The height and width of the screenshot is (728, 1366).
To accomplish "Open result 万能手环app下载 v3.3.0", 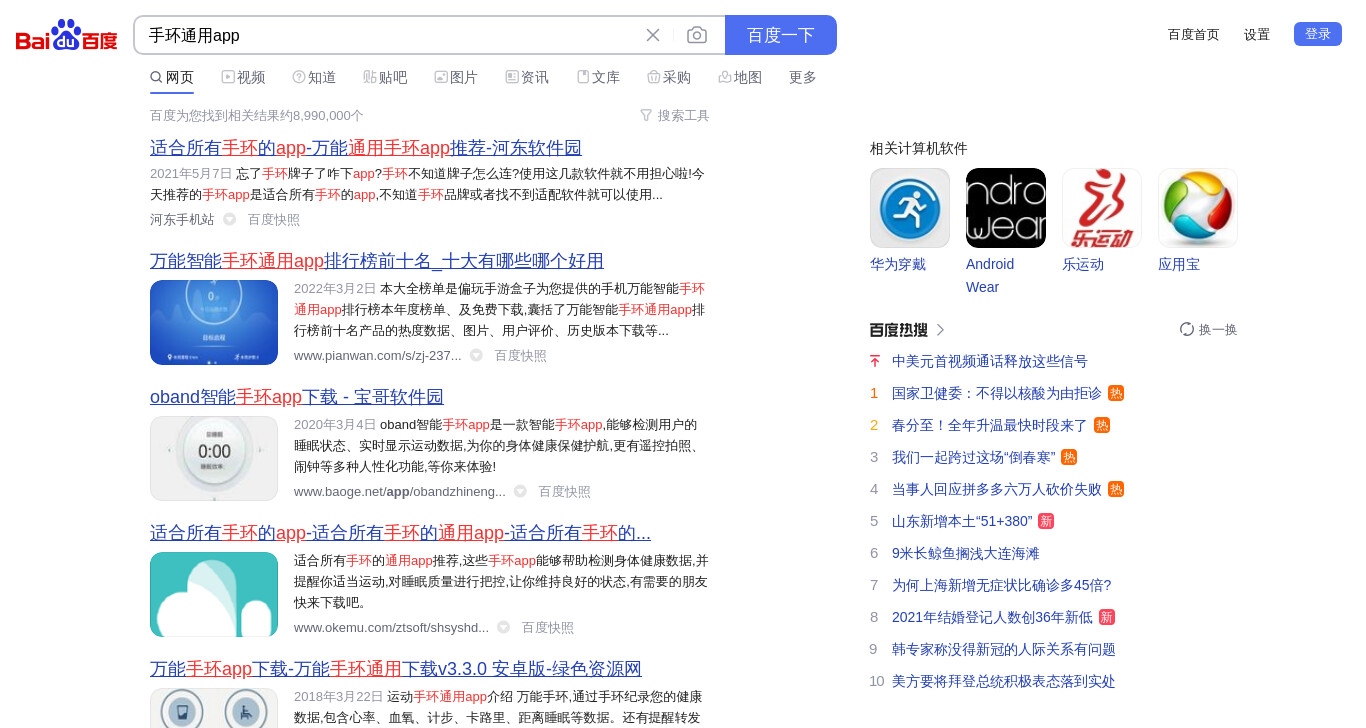I will click(x=396, y=669).
